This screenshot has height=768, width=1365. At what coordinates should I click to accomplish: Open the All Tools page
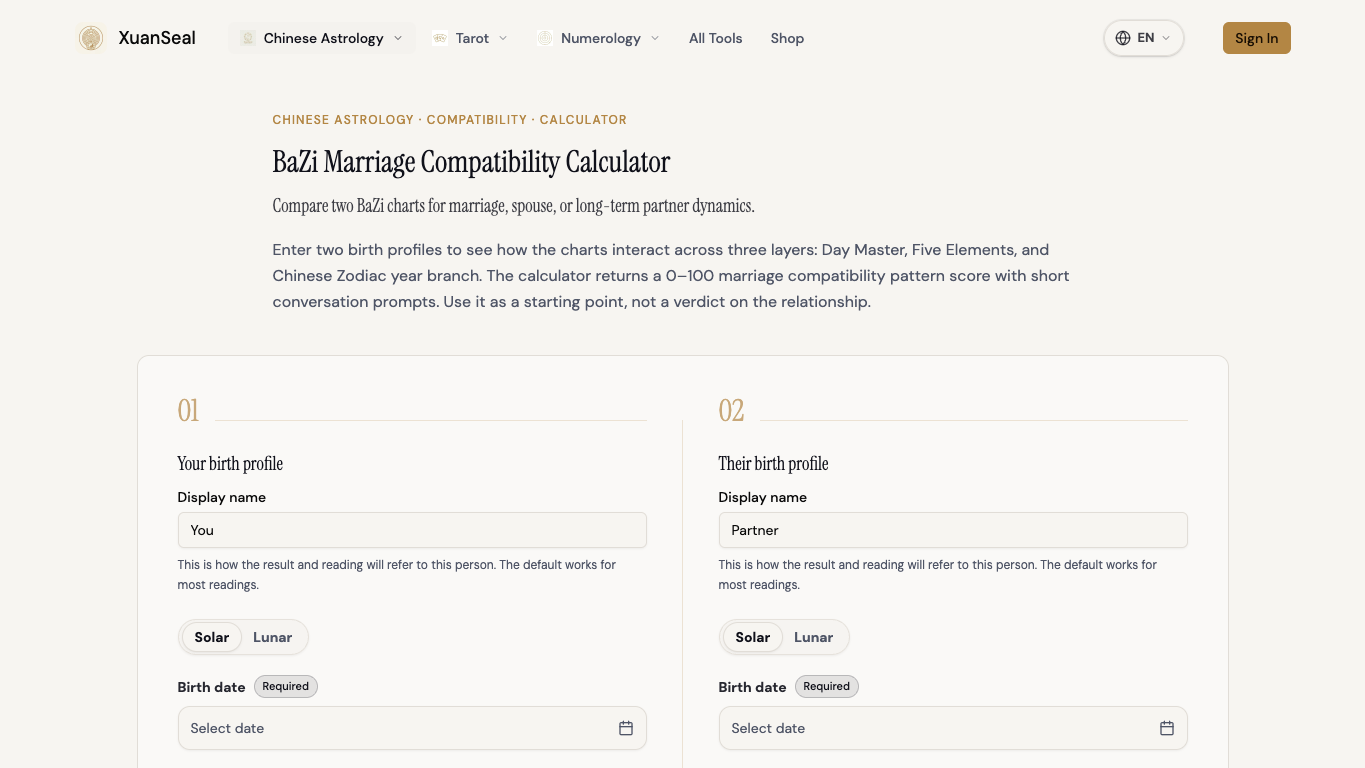716,38
